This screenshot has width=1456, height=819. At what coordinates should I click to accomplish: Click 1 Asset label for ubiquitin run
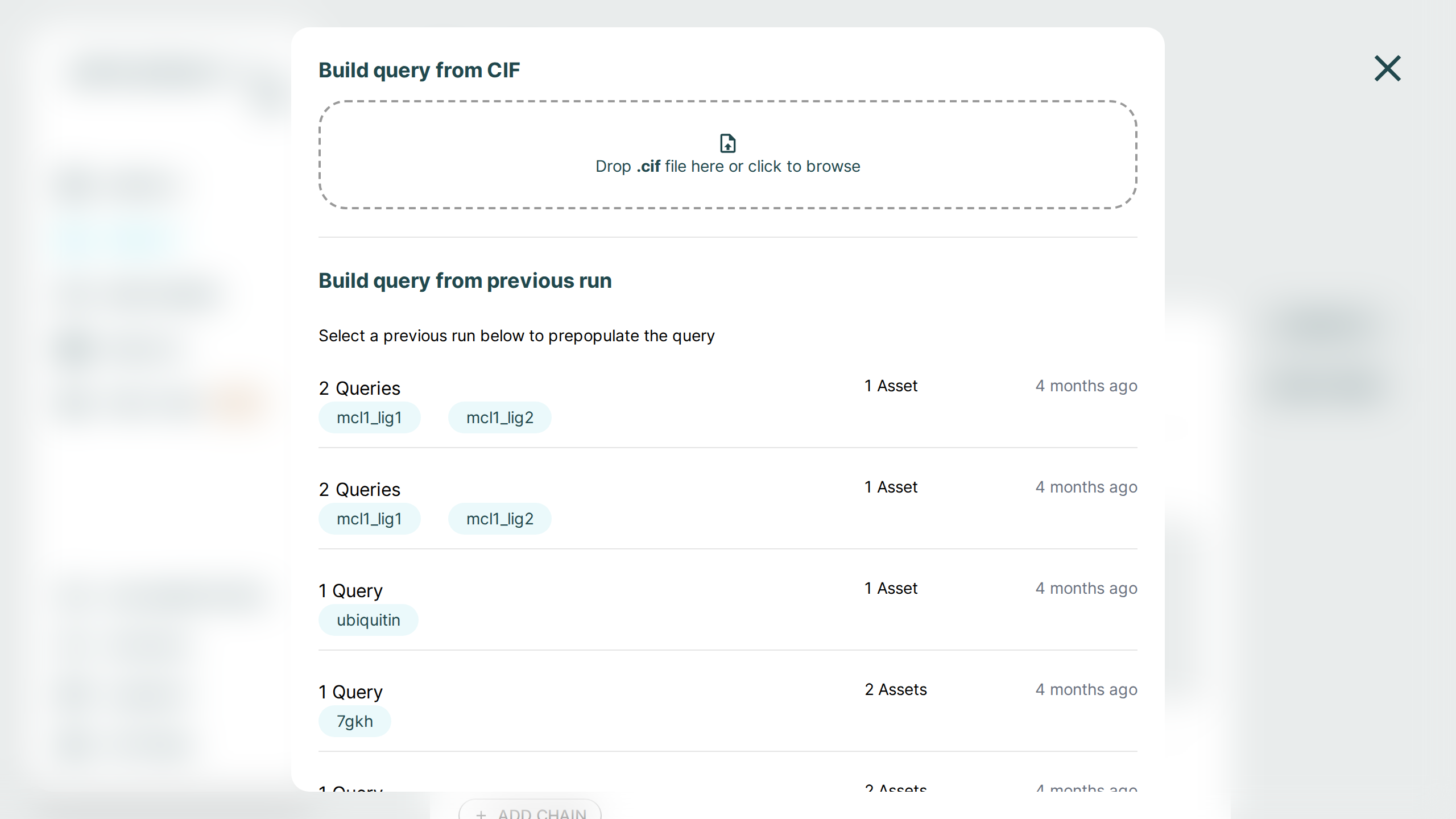tap(891, 588)
